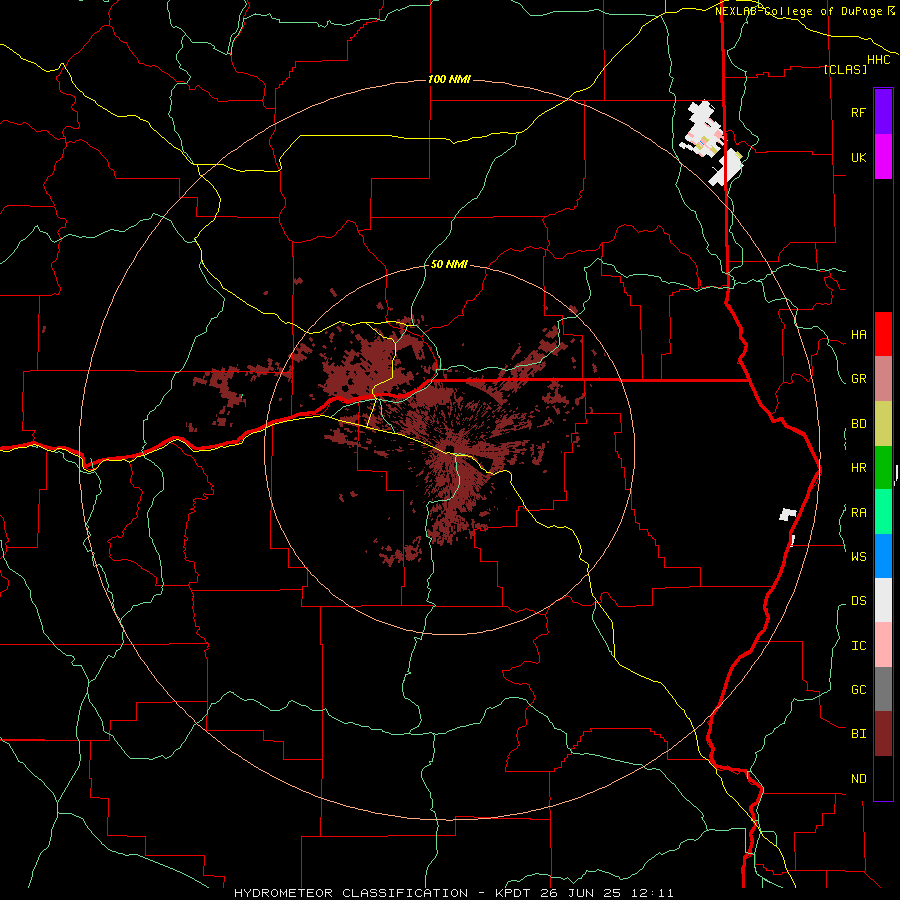Click the IC legend label

pos(858,646)
